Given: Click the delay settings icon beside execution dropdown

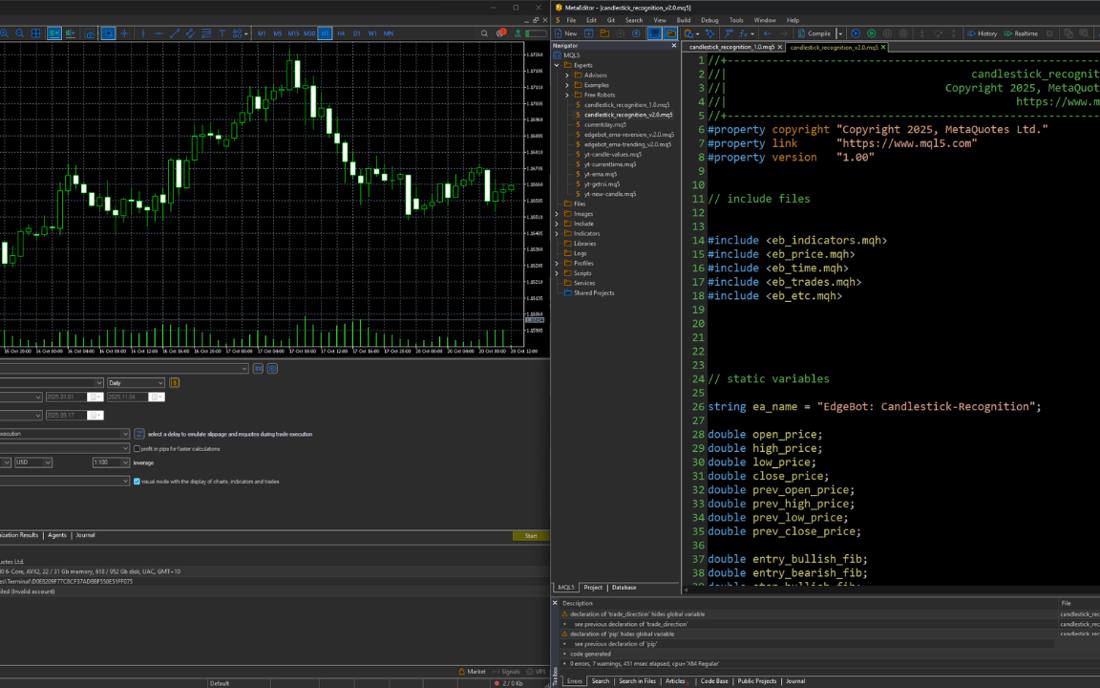Looking at the screenshot, I should (139, 434).
